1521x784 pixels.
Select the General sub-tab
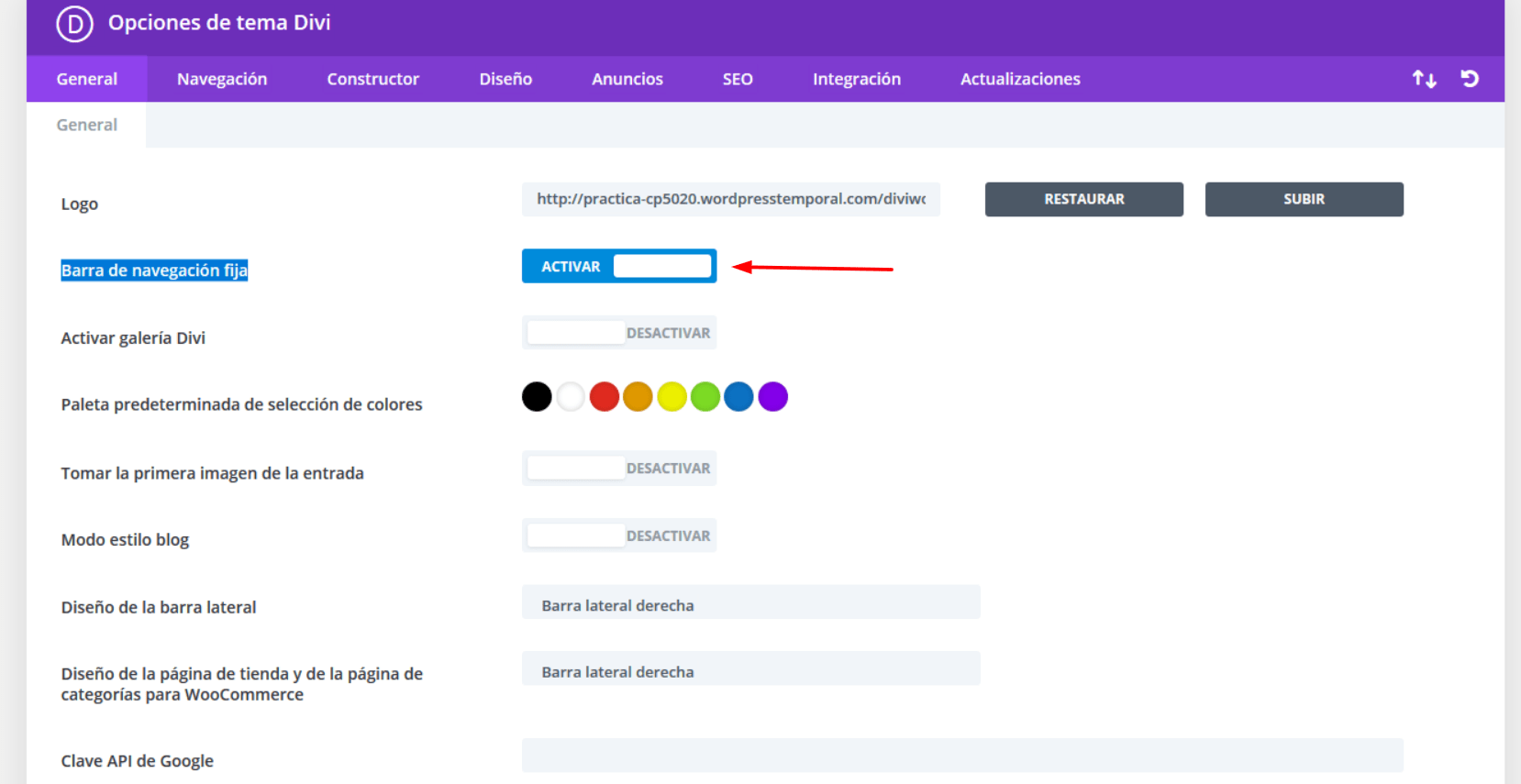pyautogui.click(x=87, y=125)
